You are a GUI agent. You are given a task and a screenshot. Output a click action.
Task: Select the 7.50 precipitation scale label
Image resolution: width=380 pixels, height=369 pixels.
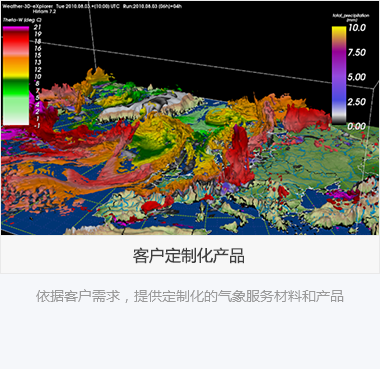tap(356, 52)
